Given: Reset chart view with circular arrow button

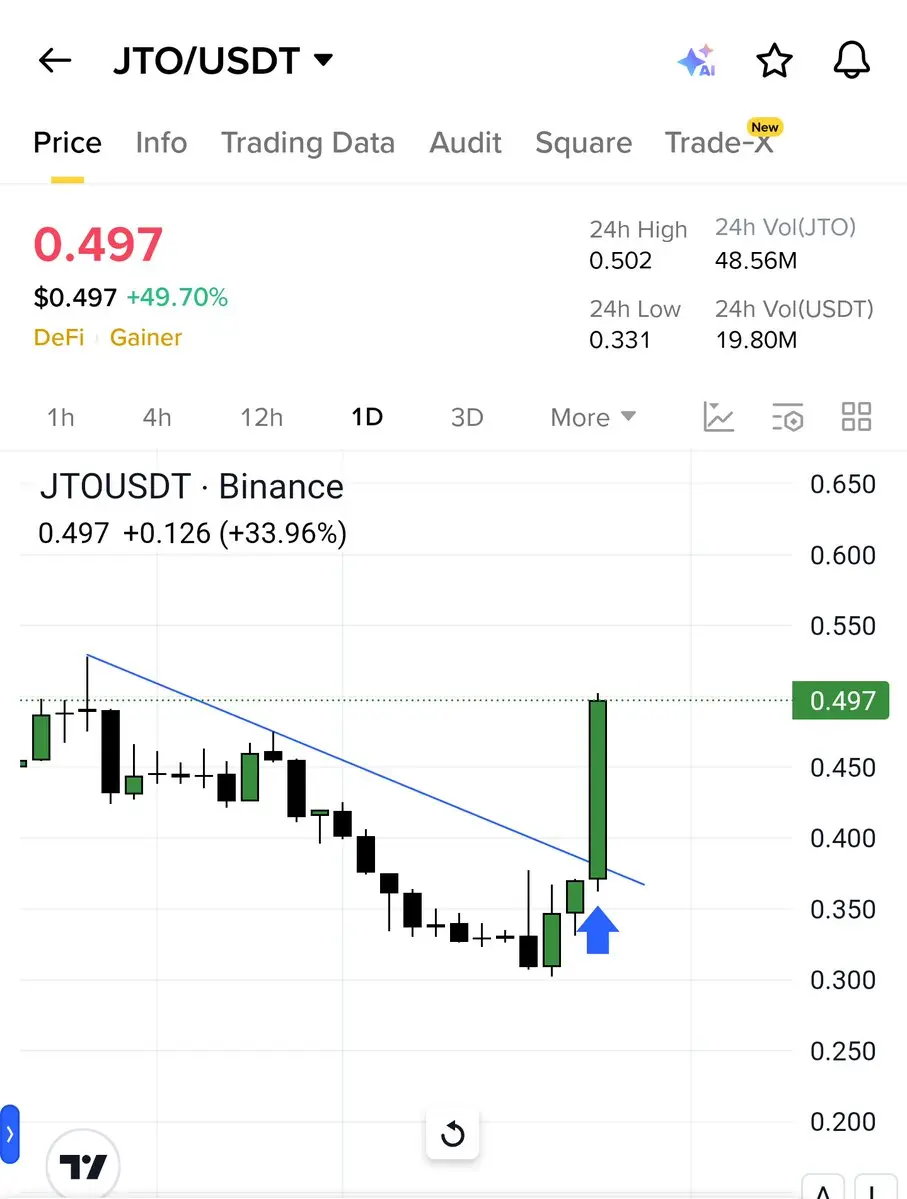Looking at the screenshot, I should (453, 1133).
